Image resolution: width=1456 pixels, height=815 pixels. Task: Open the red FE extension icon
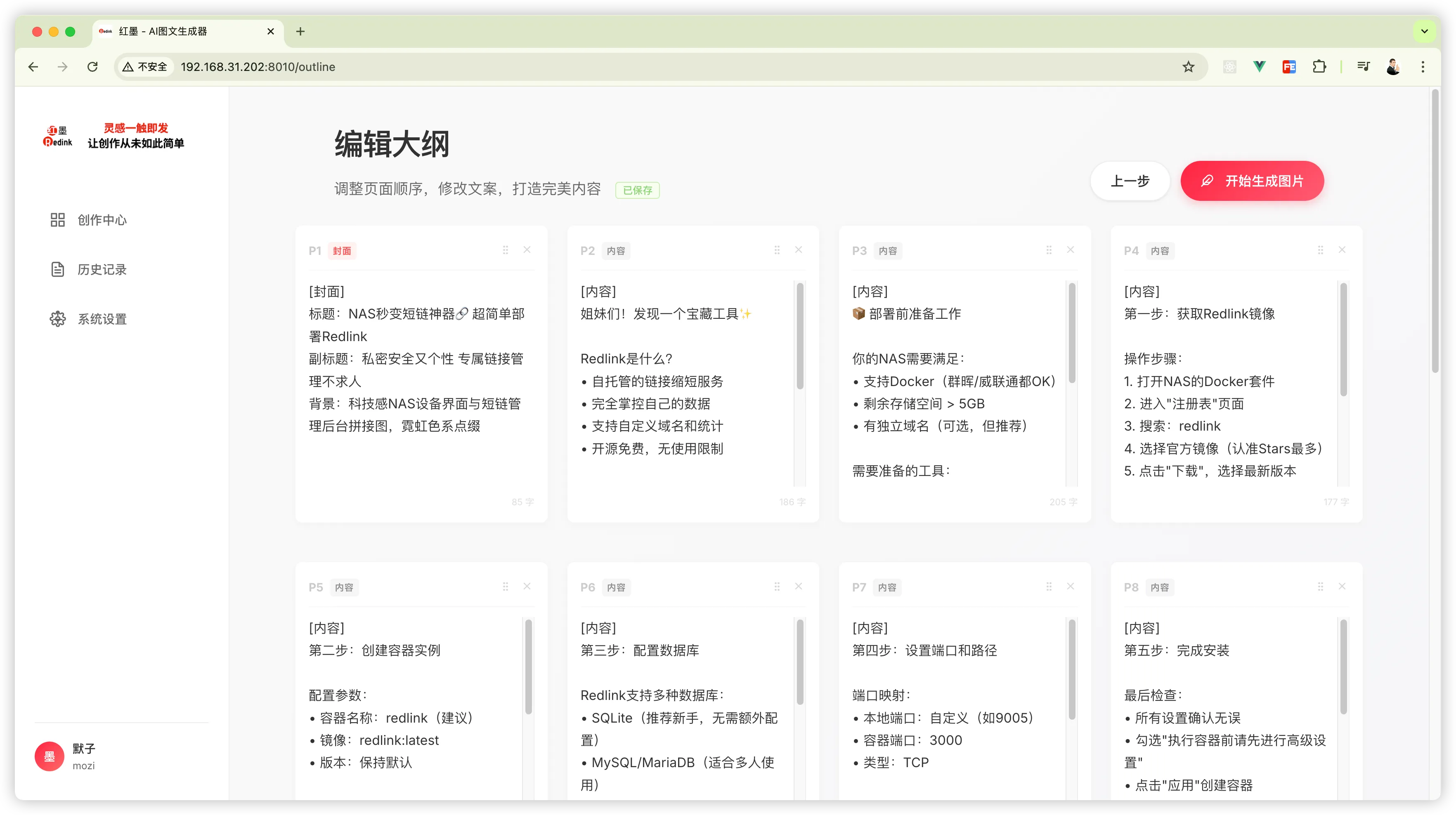click(1289, 67)
